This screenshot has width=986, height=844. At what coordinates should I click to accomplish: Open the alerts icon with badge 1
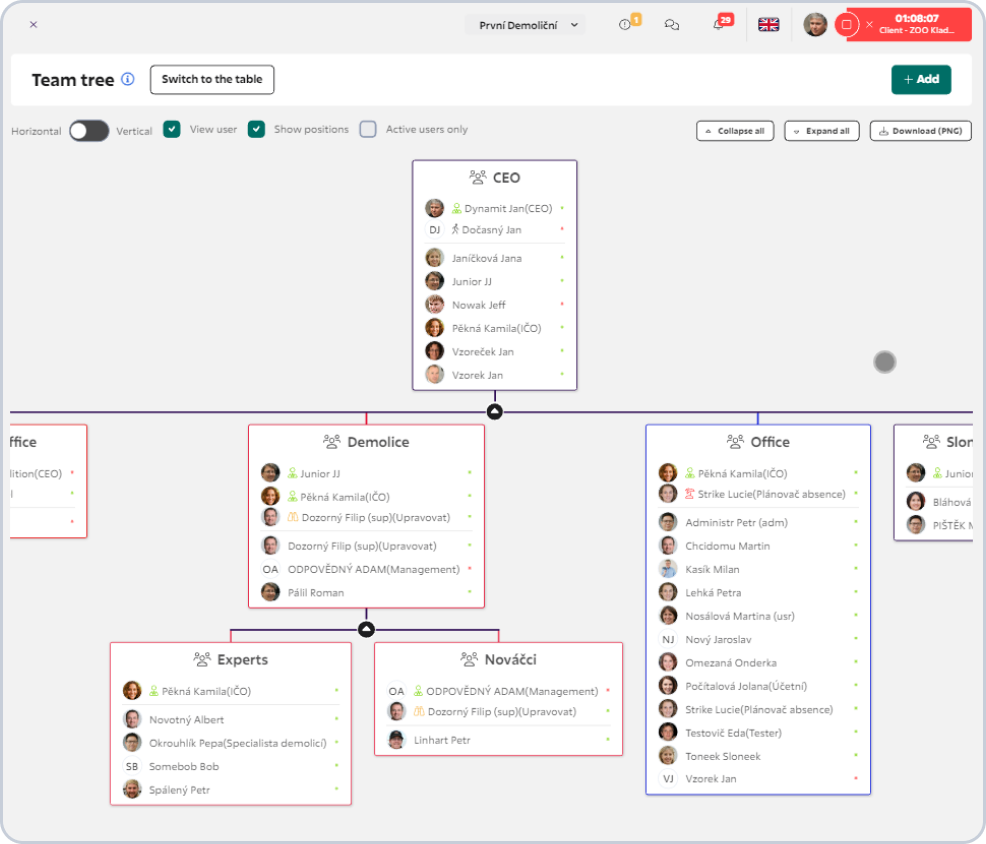point(626,25)
